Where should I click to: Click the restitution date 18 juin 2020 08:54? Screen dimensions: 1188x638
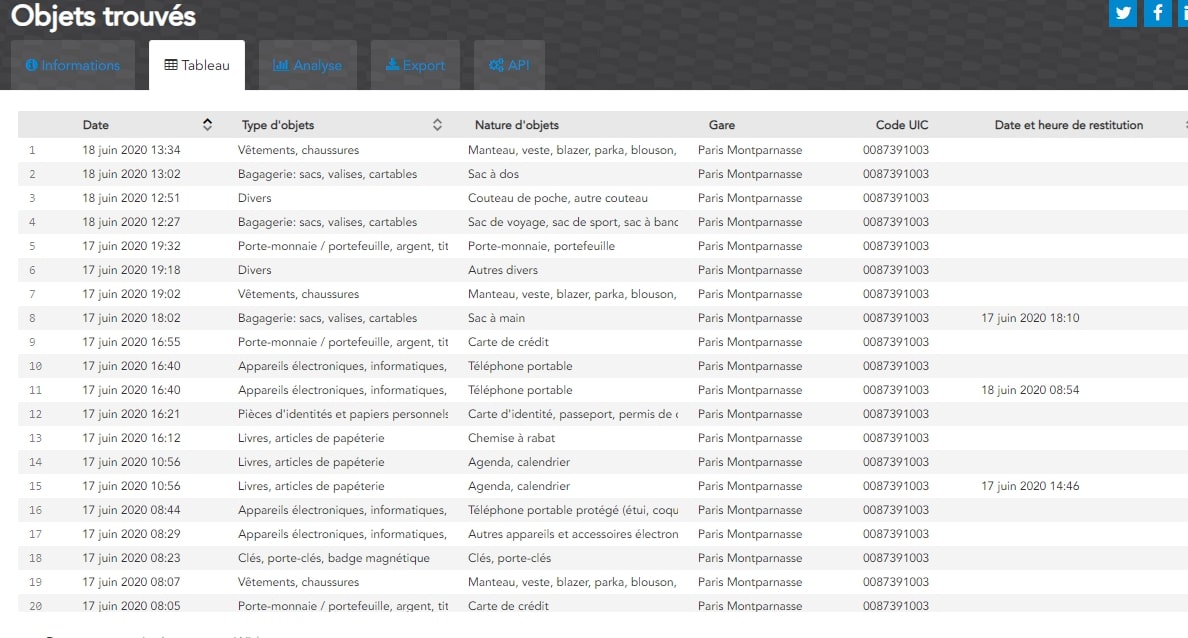click(x=1030, y=390)
